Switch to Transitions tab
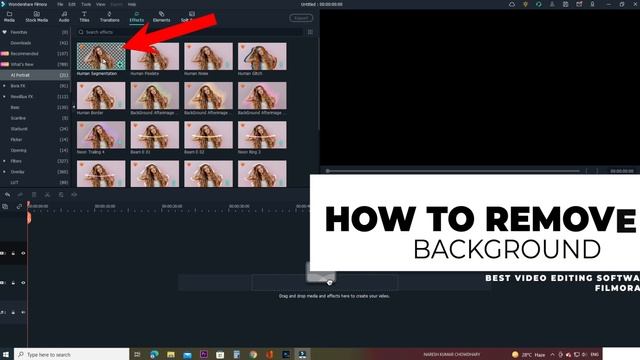The height and width of the screenshot is (360, 640). [109, 17]
